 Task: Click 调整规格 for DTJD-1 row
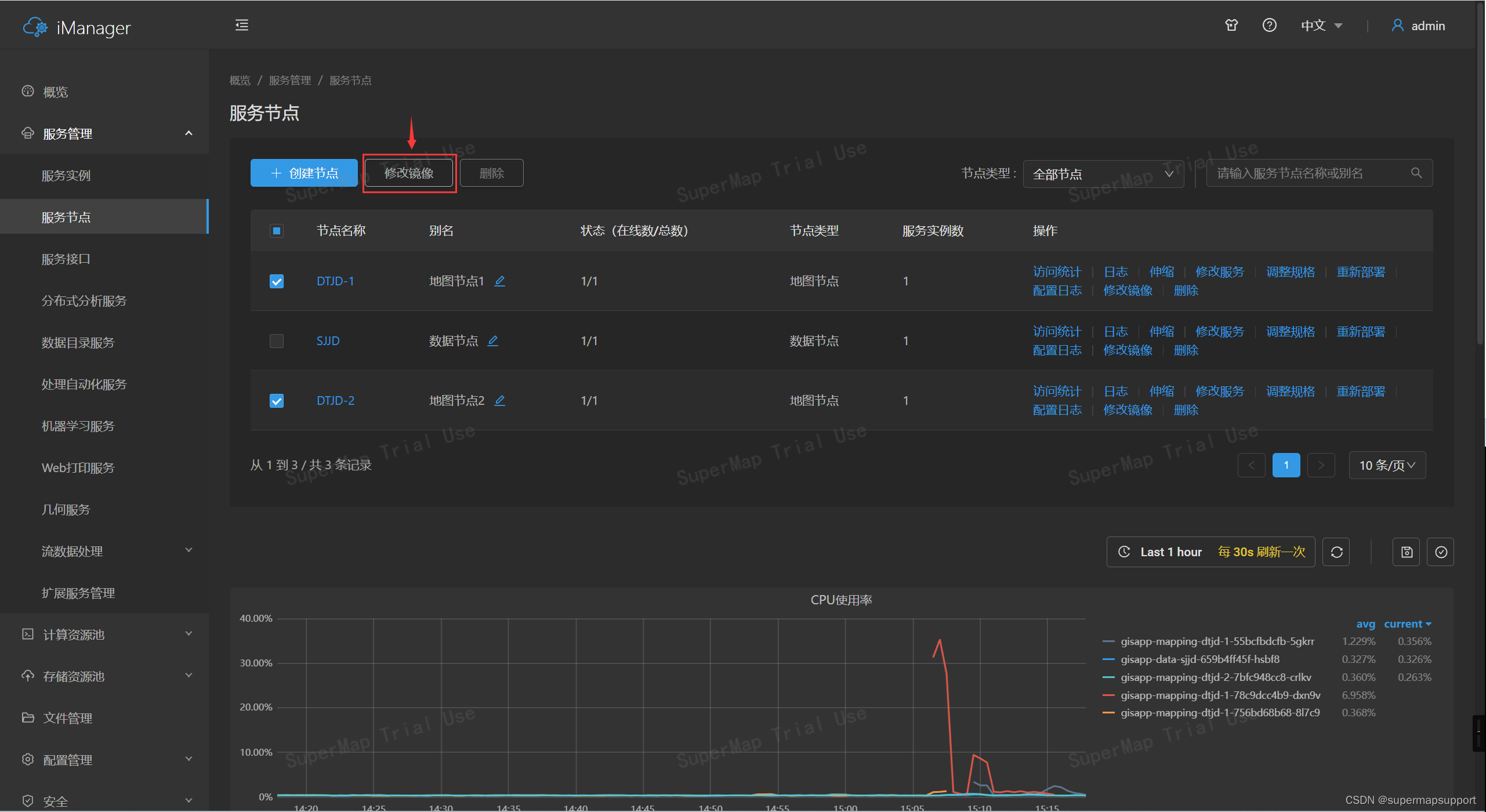point(1291,272)
